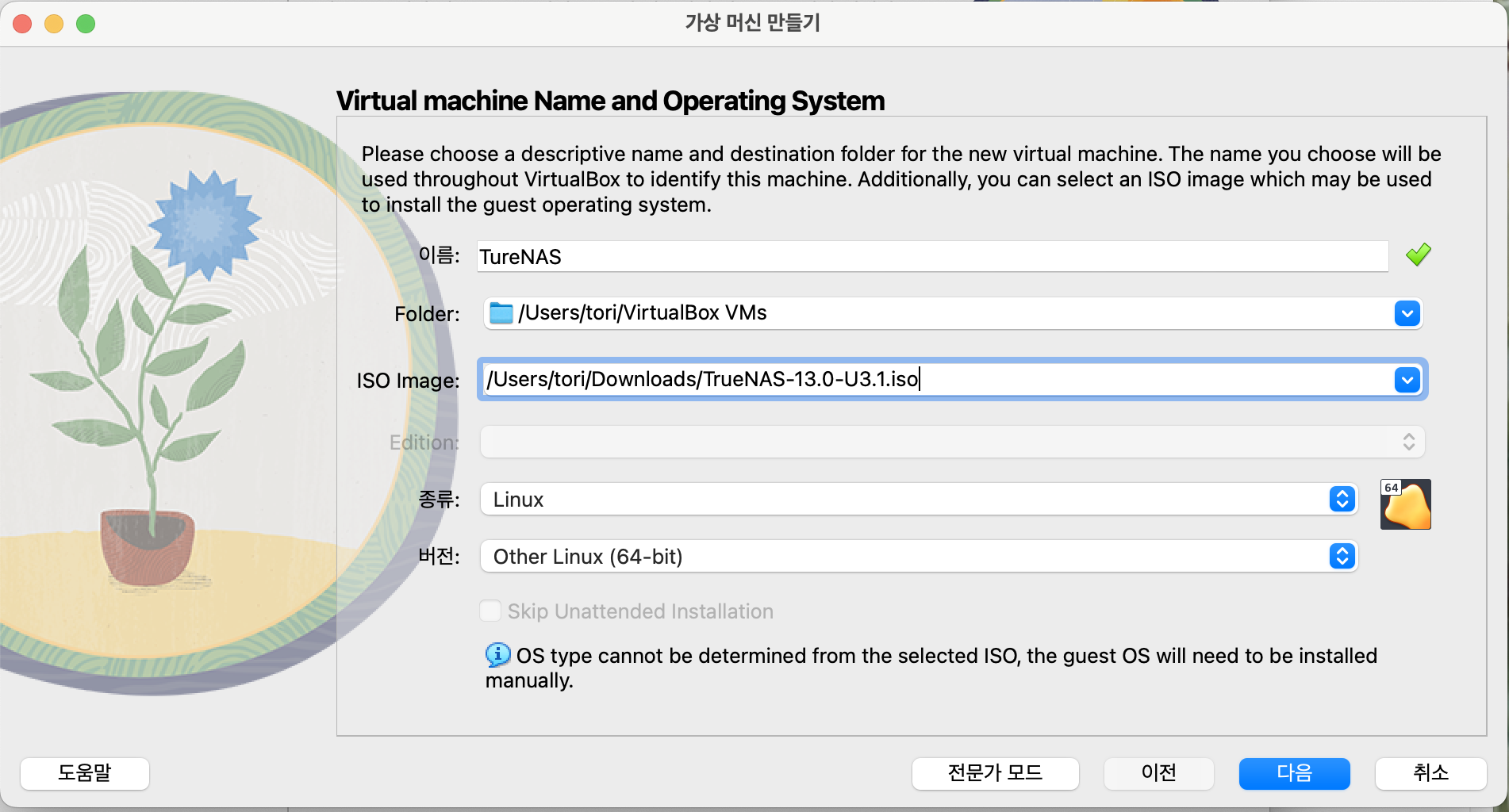Image resolution: width=1509 pixels, height=812 pixels.
Task: Open the 버전 dropdown showing Other Linux (64-bit)
Action: pos(919,556)
